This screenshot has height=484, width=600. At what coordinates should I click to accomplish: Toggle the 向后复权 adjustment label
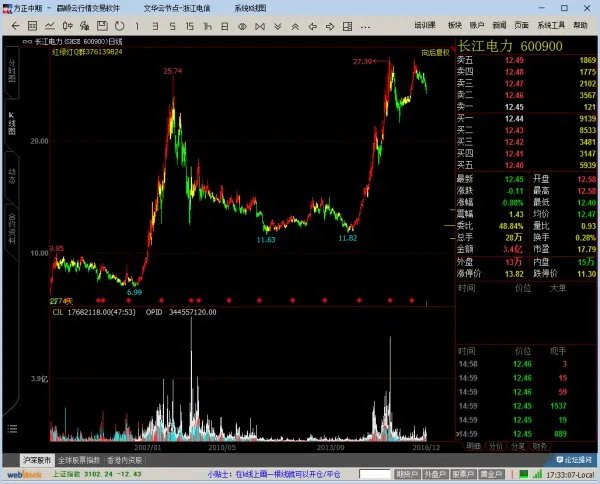click(435, 53)
